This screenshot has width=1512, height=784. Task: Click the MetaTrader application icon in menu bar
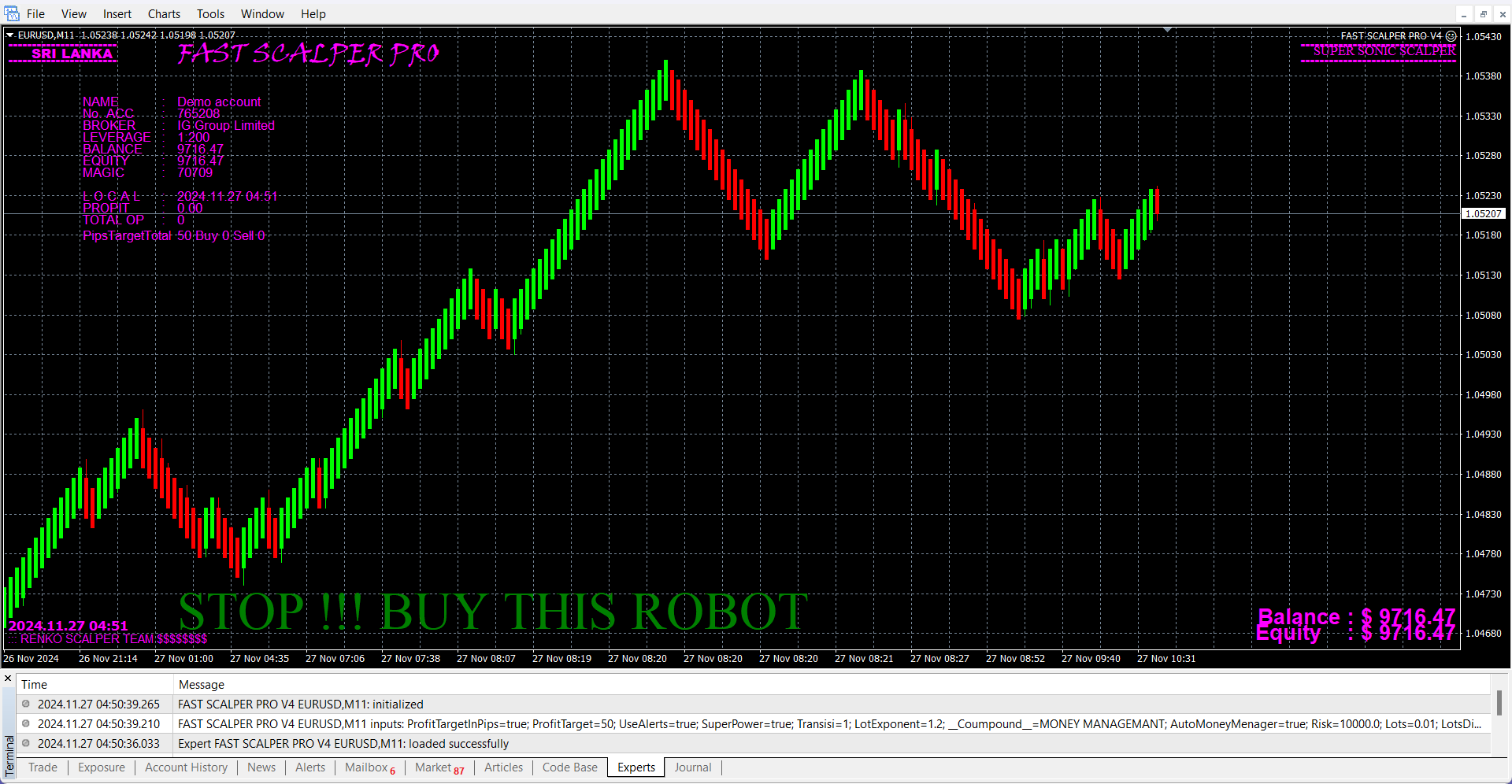point(12,13)
